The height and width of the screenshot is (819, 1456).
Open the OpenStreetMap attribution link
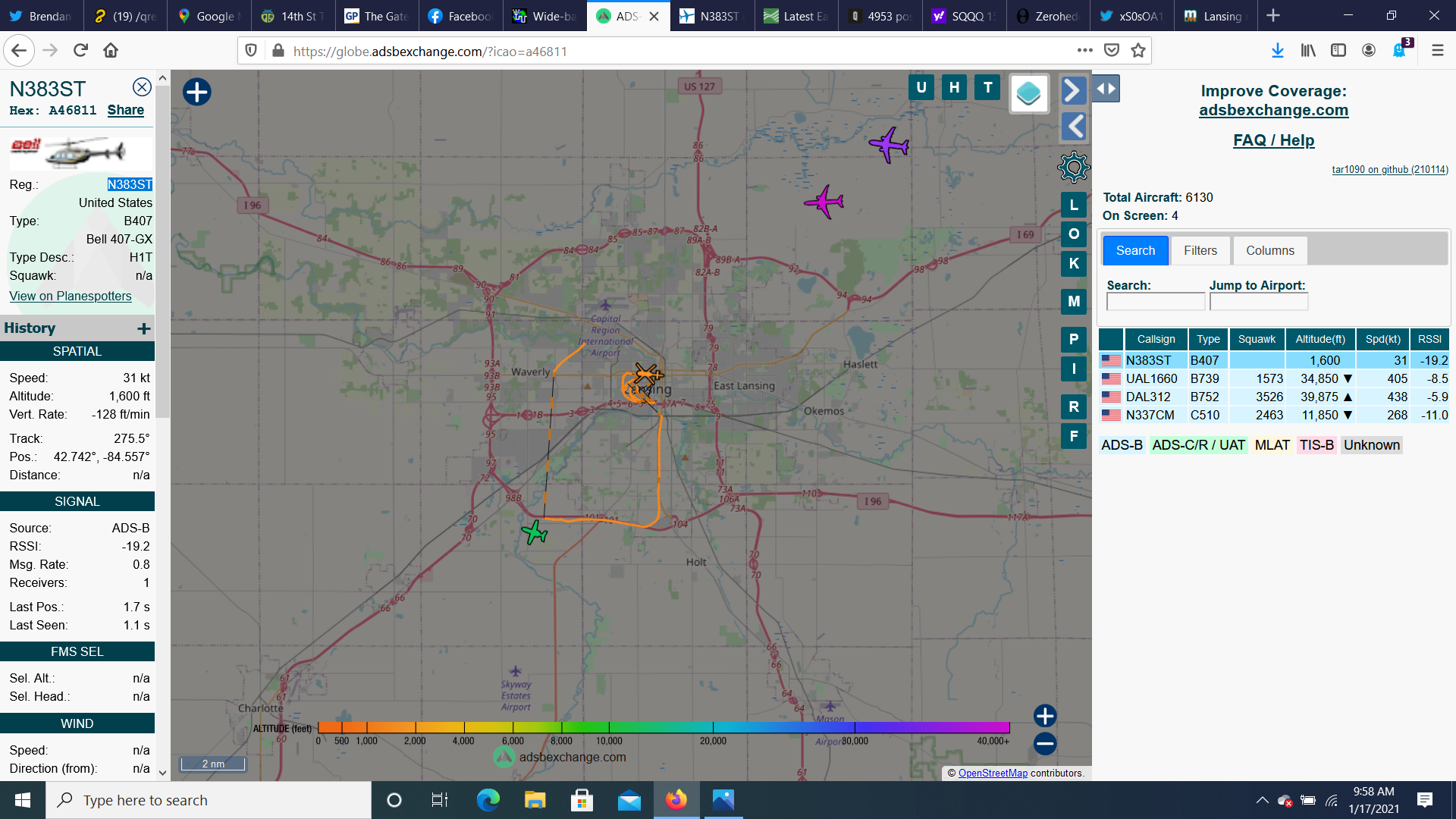pyautogui.click(x=993, y=773)
